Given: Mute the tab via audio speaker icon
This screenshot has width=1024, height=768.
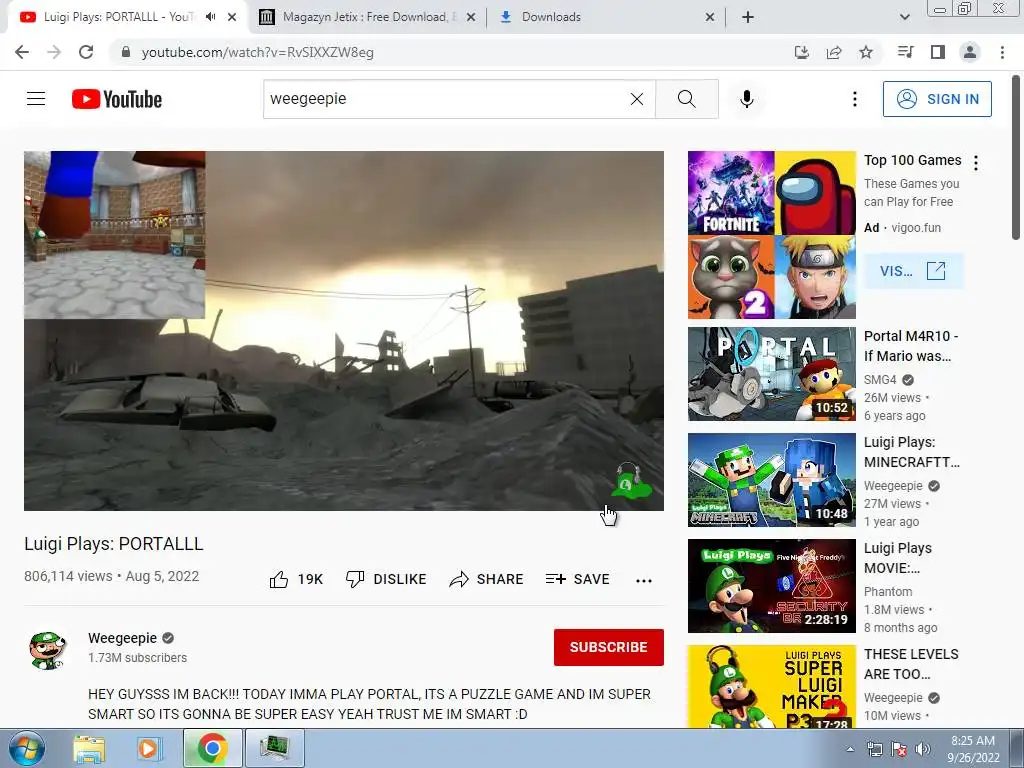Looking at the screenshot, I should [x=210, y=17].
